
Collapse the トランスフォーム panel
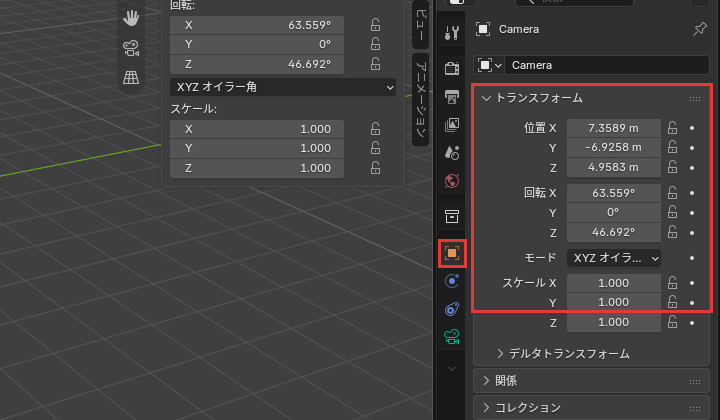pyautogui.click(x=486, y=98)
